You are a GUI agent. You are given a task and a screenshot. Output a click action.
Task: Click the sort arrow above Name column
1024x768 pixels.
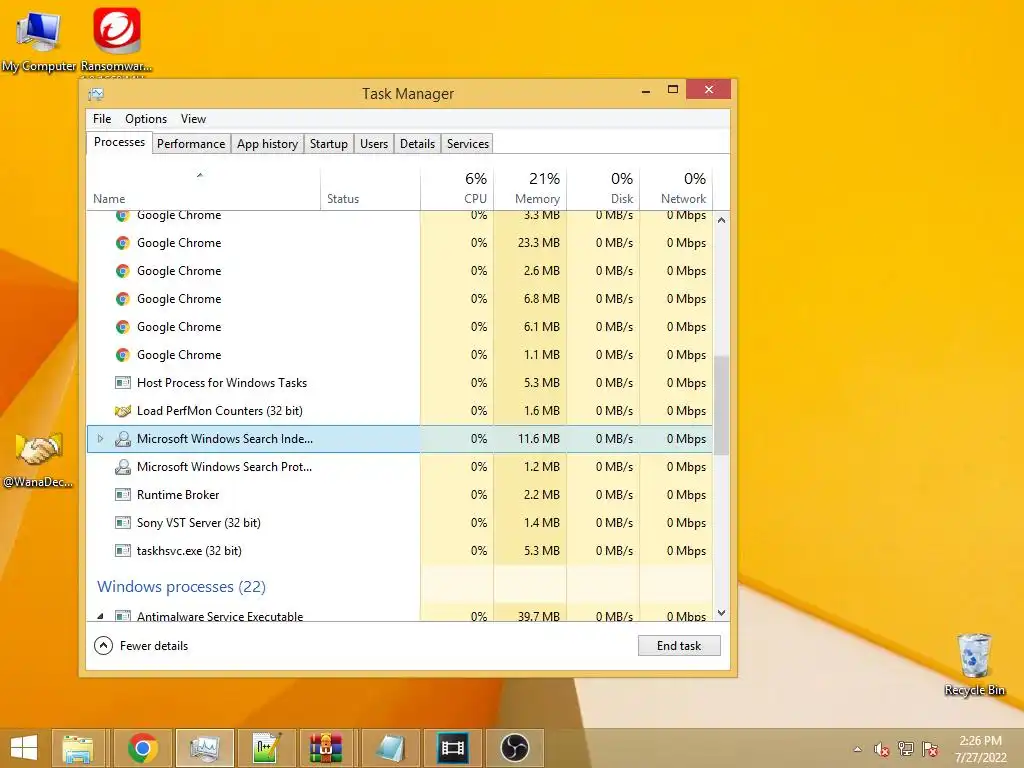tap(200, 175)
